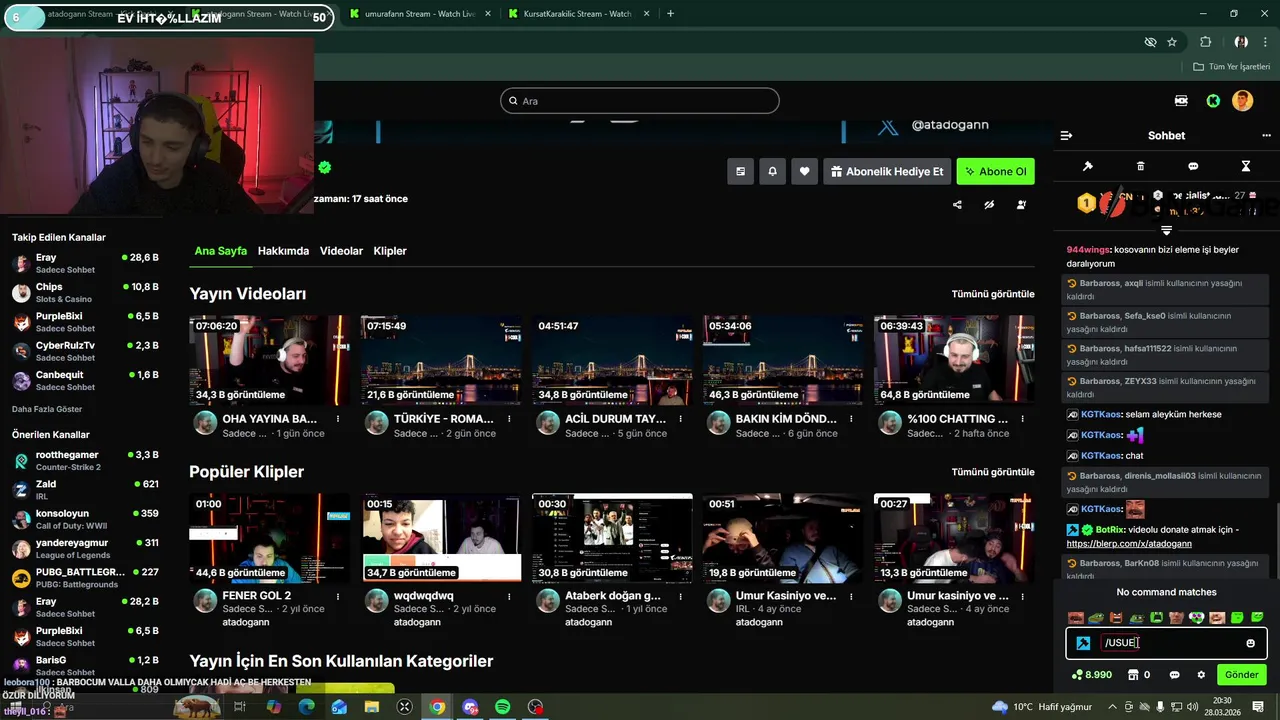1280x720 pixels.
Task: Click the trash clear-chat icon
Action: pyautogui.click(x=1141, y=166)
